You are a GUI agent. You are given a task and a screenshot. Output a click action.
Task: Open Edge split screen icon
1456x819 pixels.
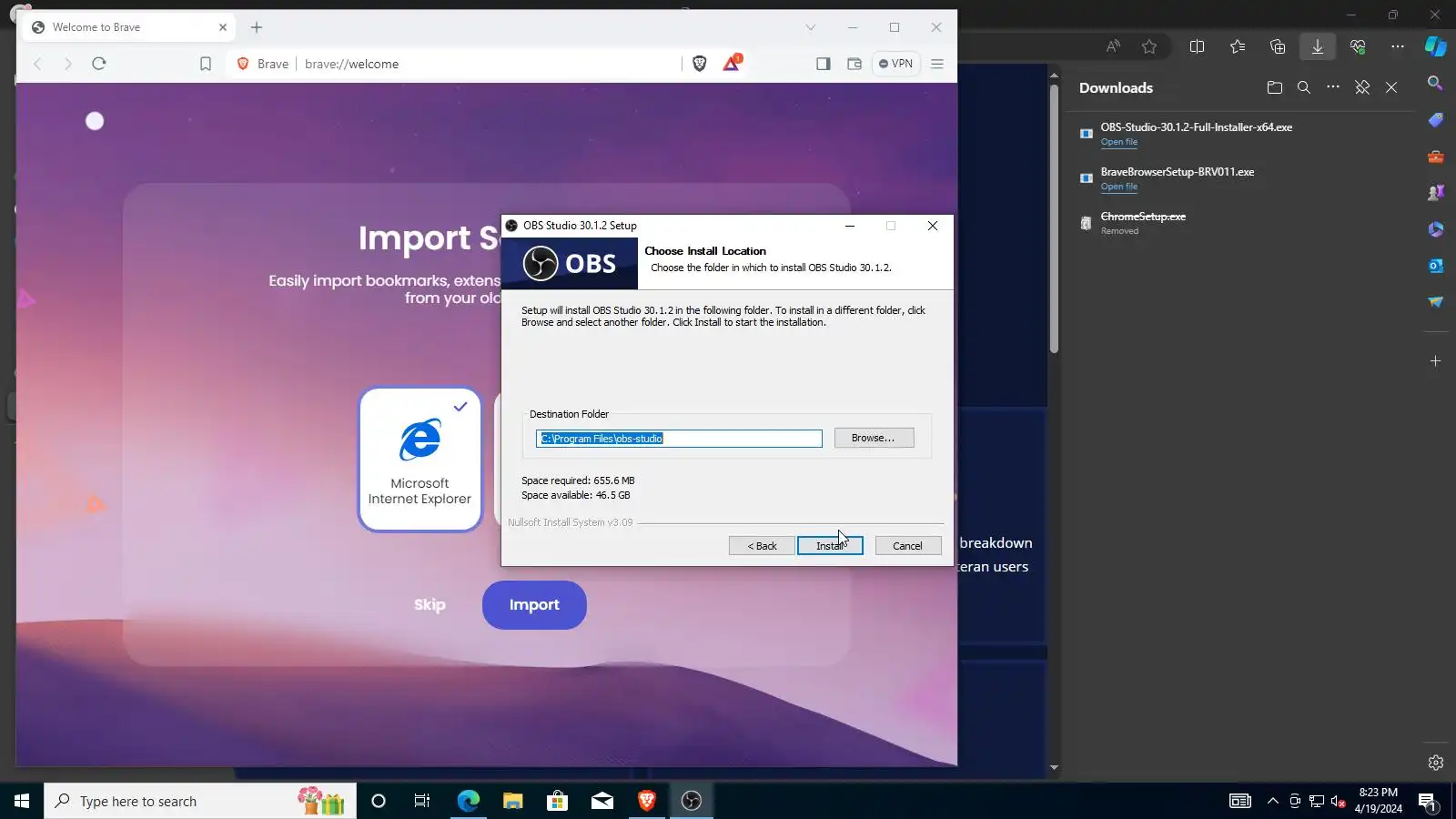[x=1198, y=46]
